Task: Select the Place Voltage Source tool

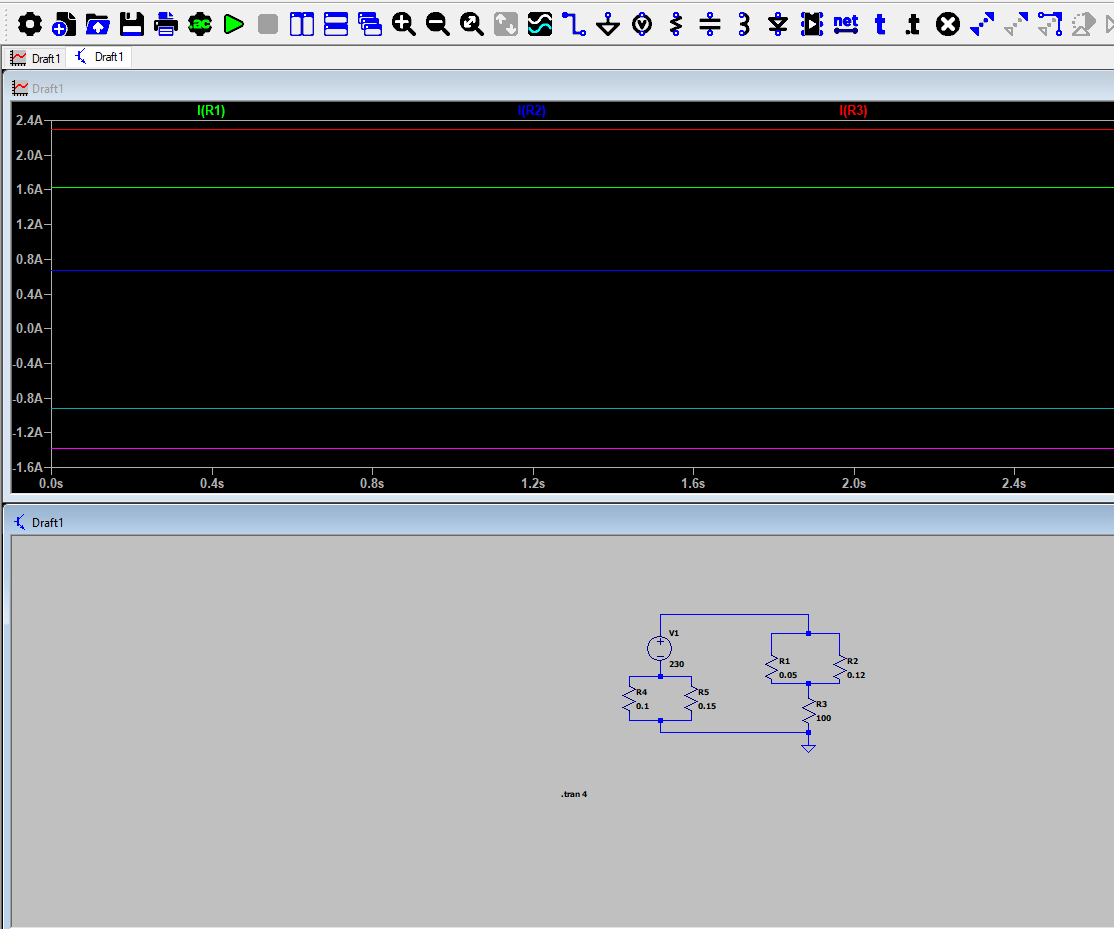Action: [642, 24]
